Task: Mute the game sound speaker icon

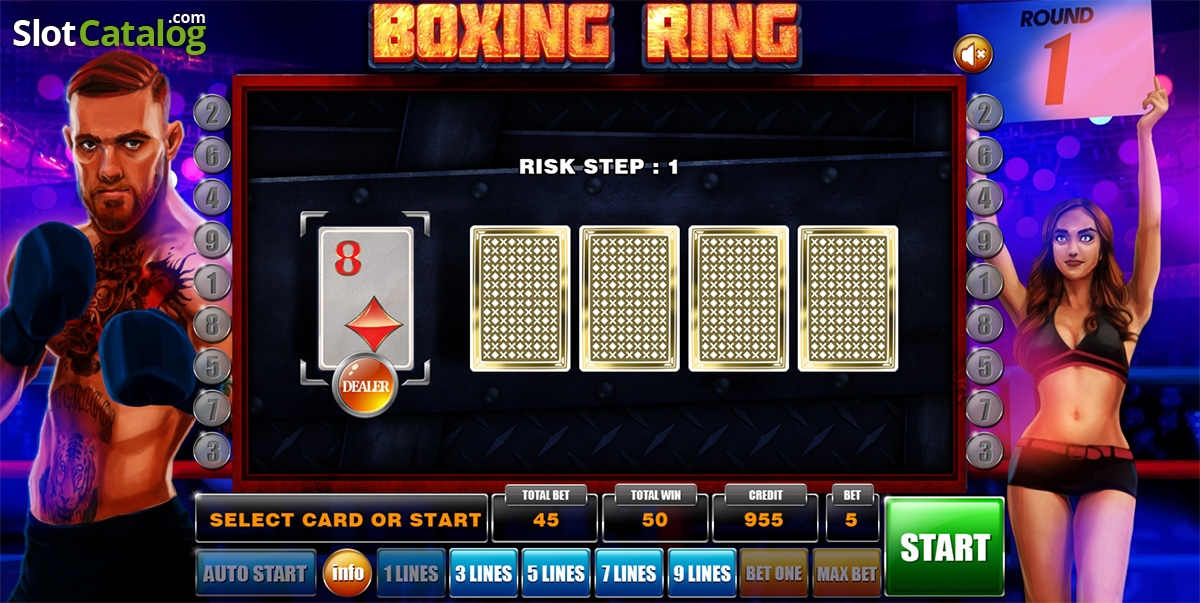Action: [x=972, y=54]
